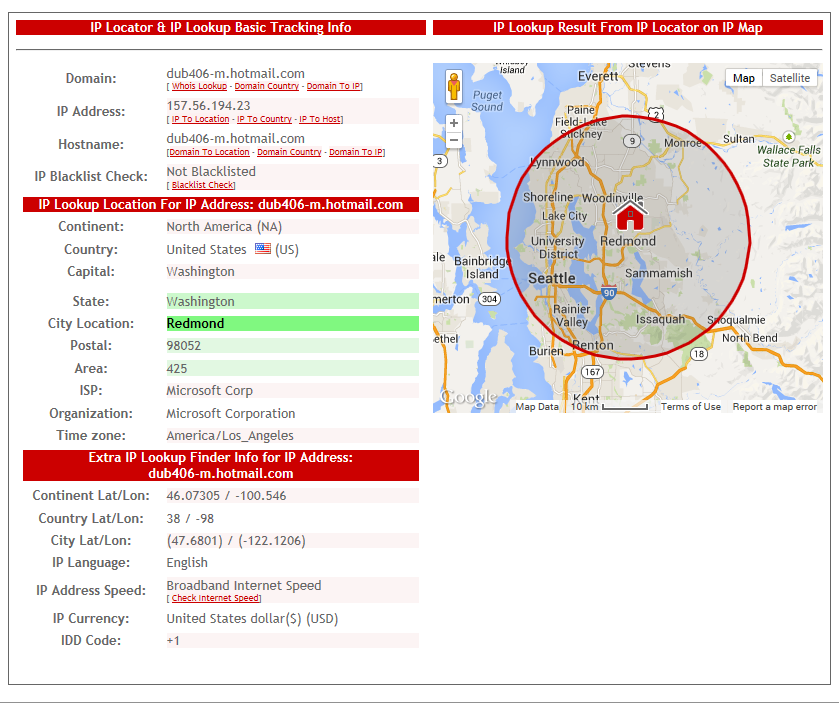Click Continent Lat/Lon value 46.07305 / -100.546
This screenshot has height=704, width=839.
coord(226,496)
